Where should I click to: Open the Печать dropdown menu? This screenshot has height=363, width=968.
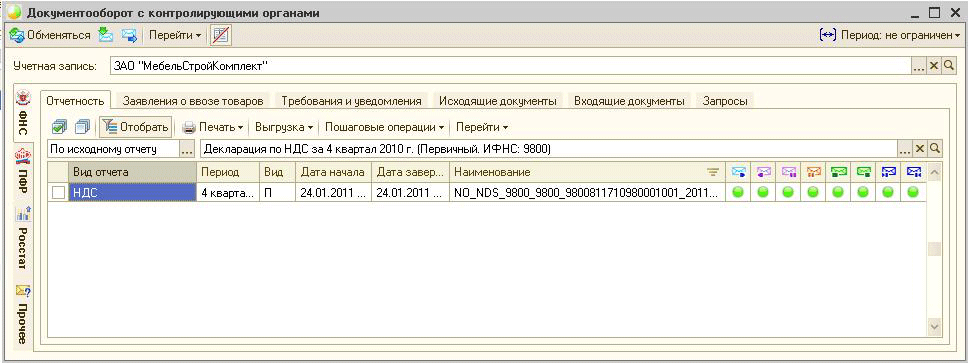pos(212,127)
